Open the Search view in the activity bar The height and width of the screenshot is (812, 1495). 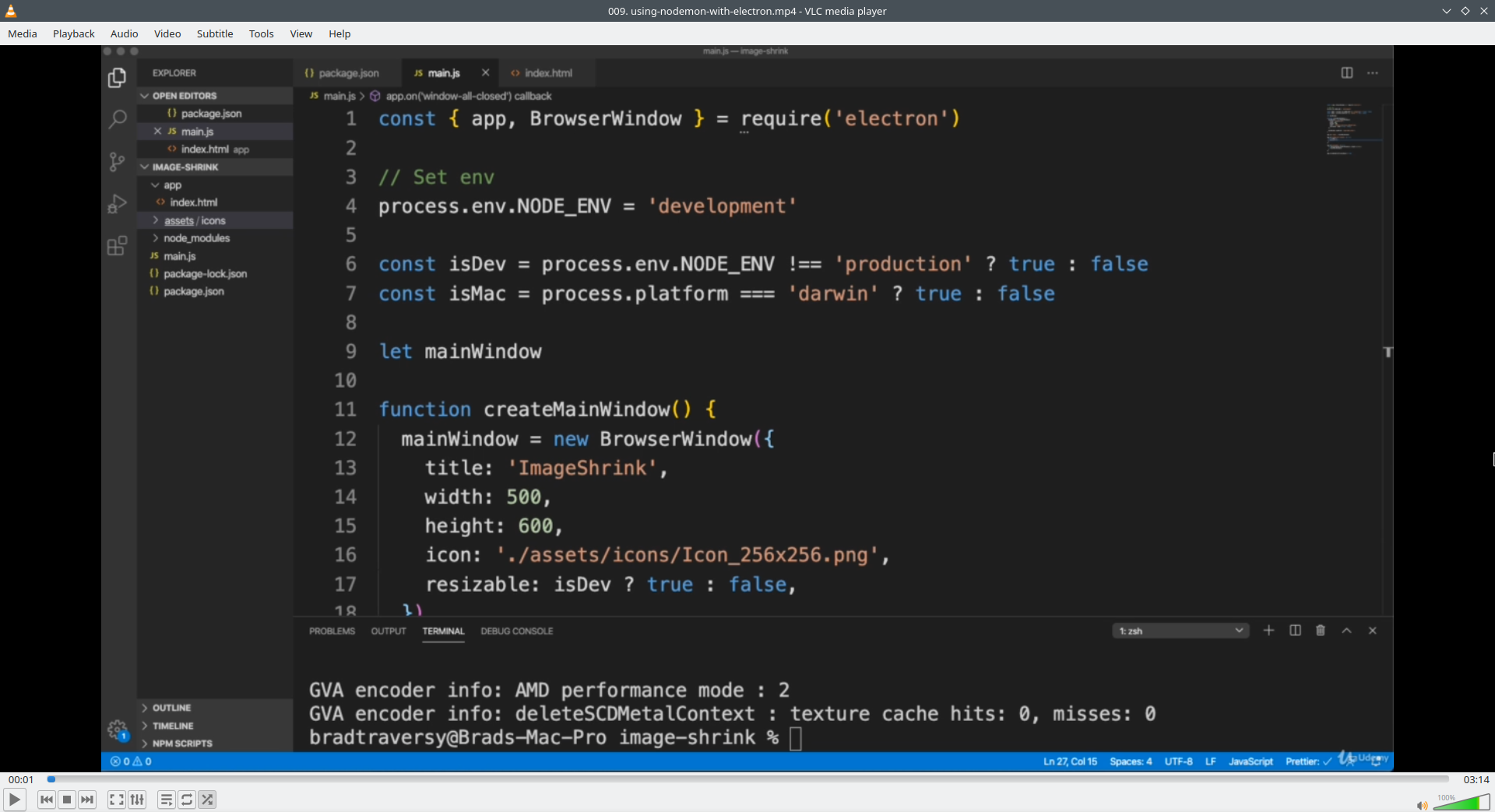117,119
